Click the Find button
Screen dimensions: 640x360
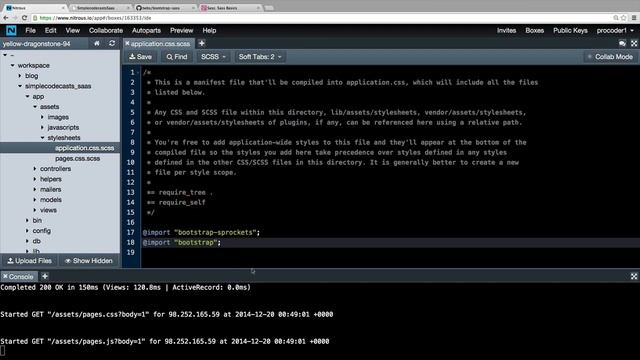click(177, 57)
